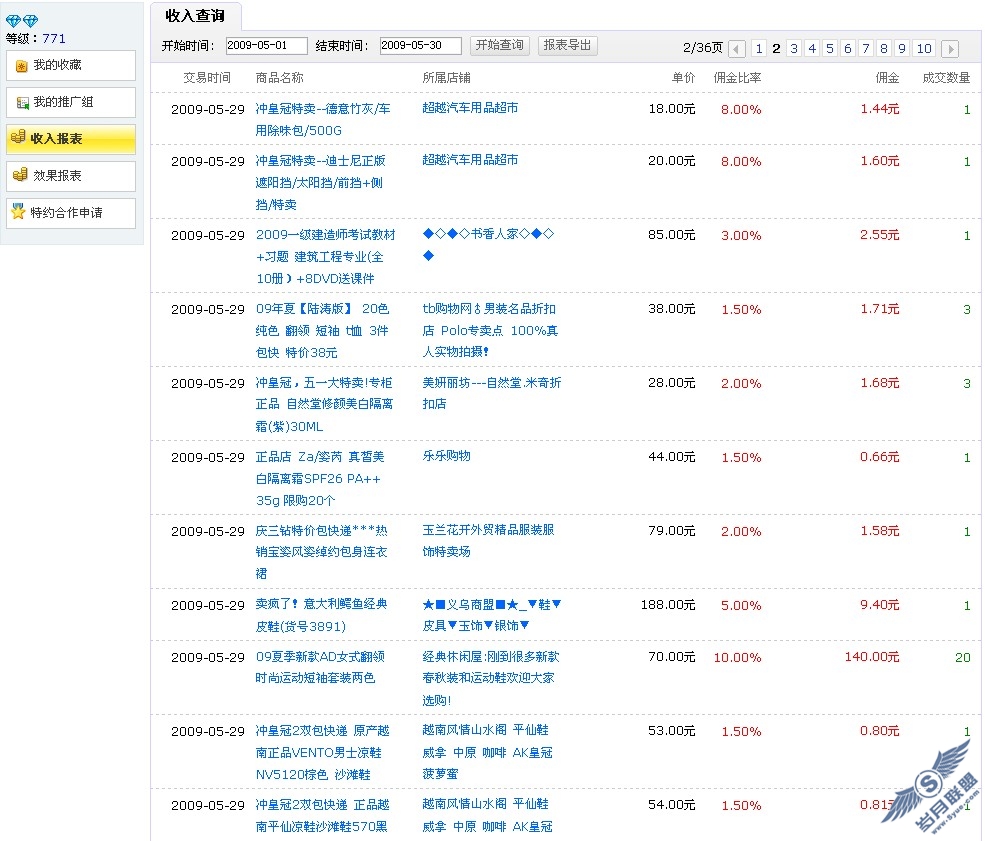Click the start date field 2009-05-01
Image resolution: width=985 pixels, height=841 pixels.
(266, 46)
